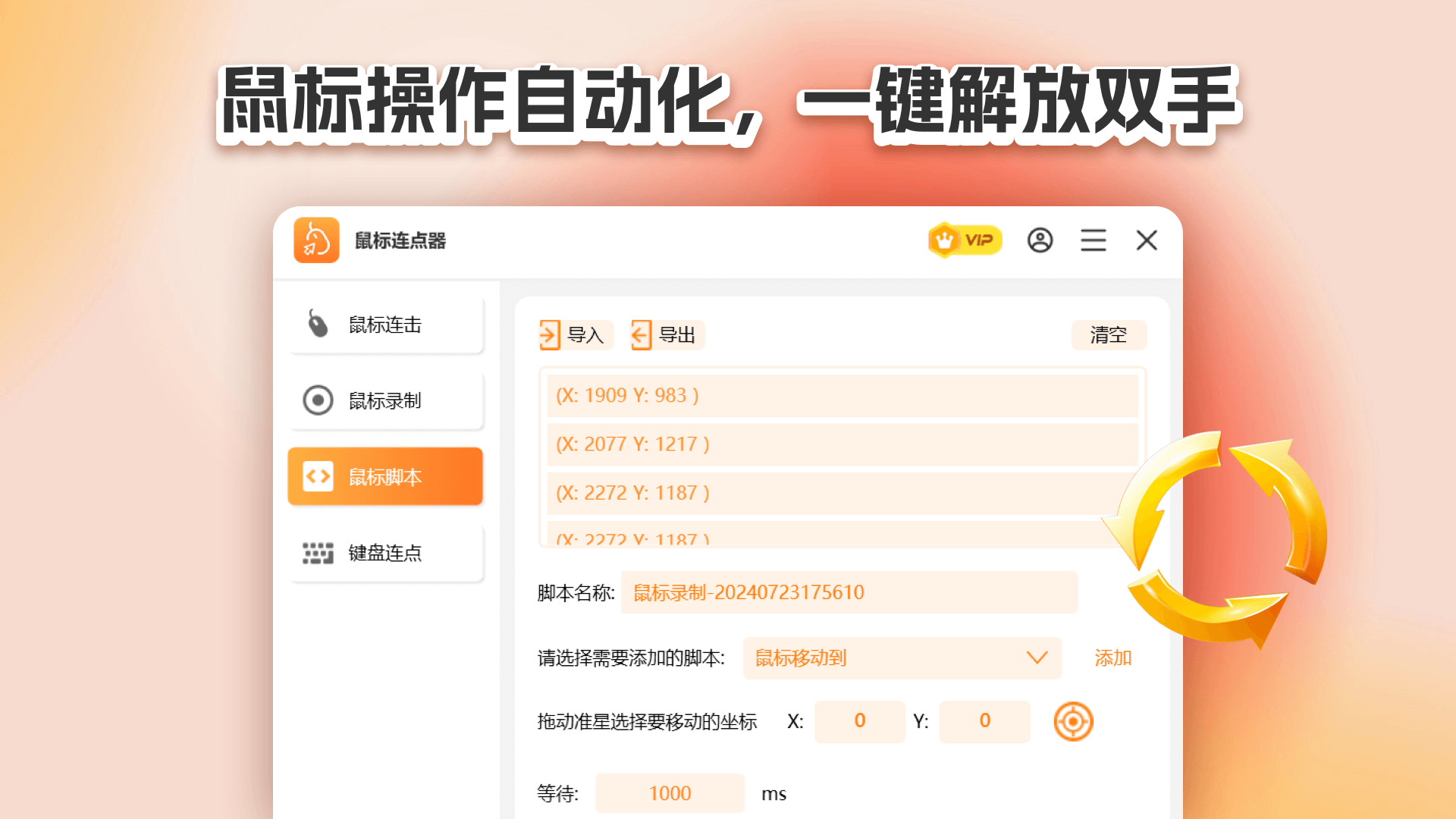Screen dimensions: 1456x819
Task: Click the X coordinate input field
Action: point(859,721)
